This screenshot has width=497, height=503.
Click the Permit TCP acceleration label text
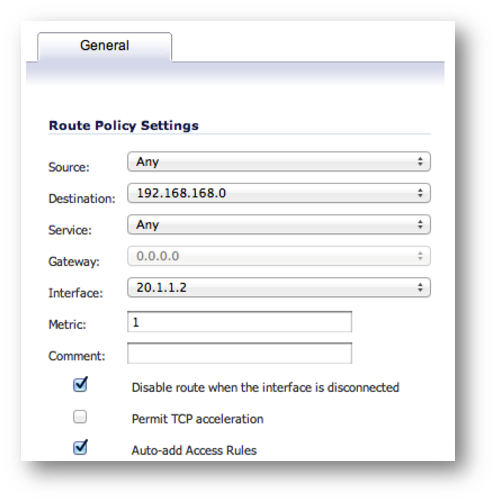197,419
